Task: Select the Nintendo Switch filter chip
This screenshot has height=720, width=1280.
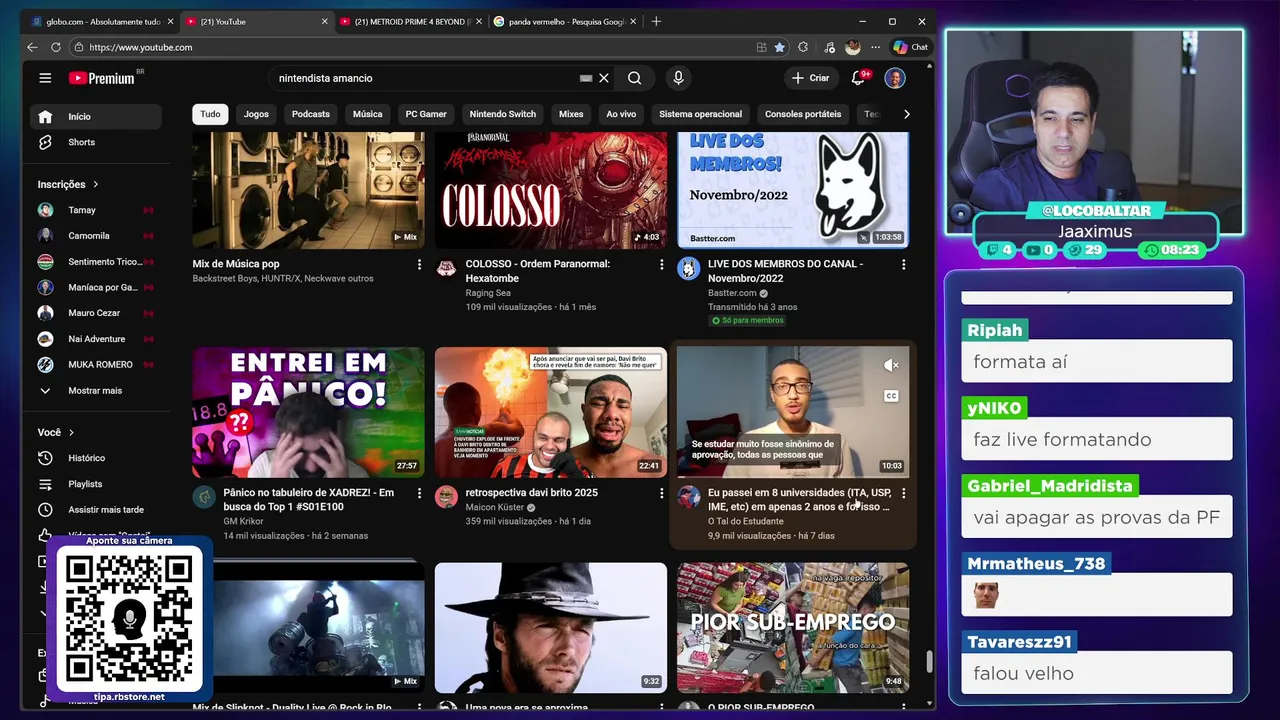Action: click(x=503, y=114)
